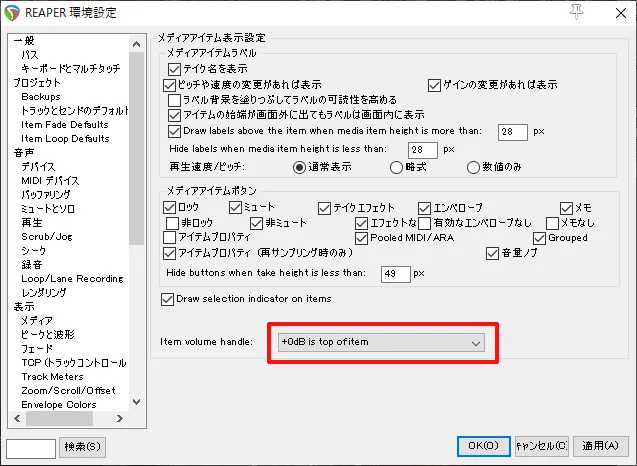Close the REAPER preferences window
The image size is (637, 466).
tap(611, 13)
